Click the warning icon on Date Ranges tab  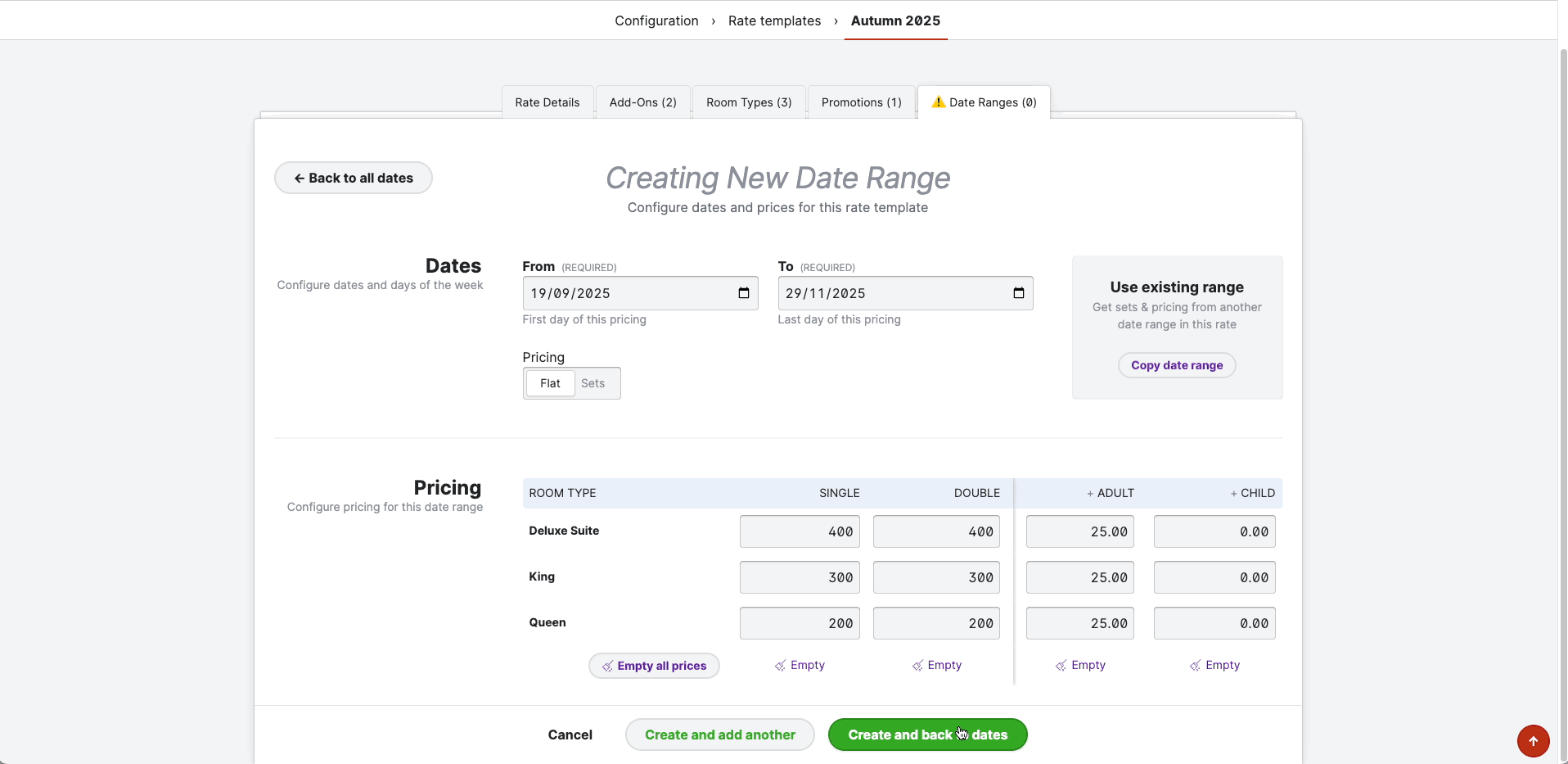939,102
